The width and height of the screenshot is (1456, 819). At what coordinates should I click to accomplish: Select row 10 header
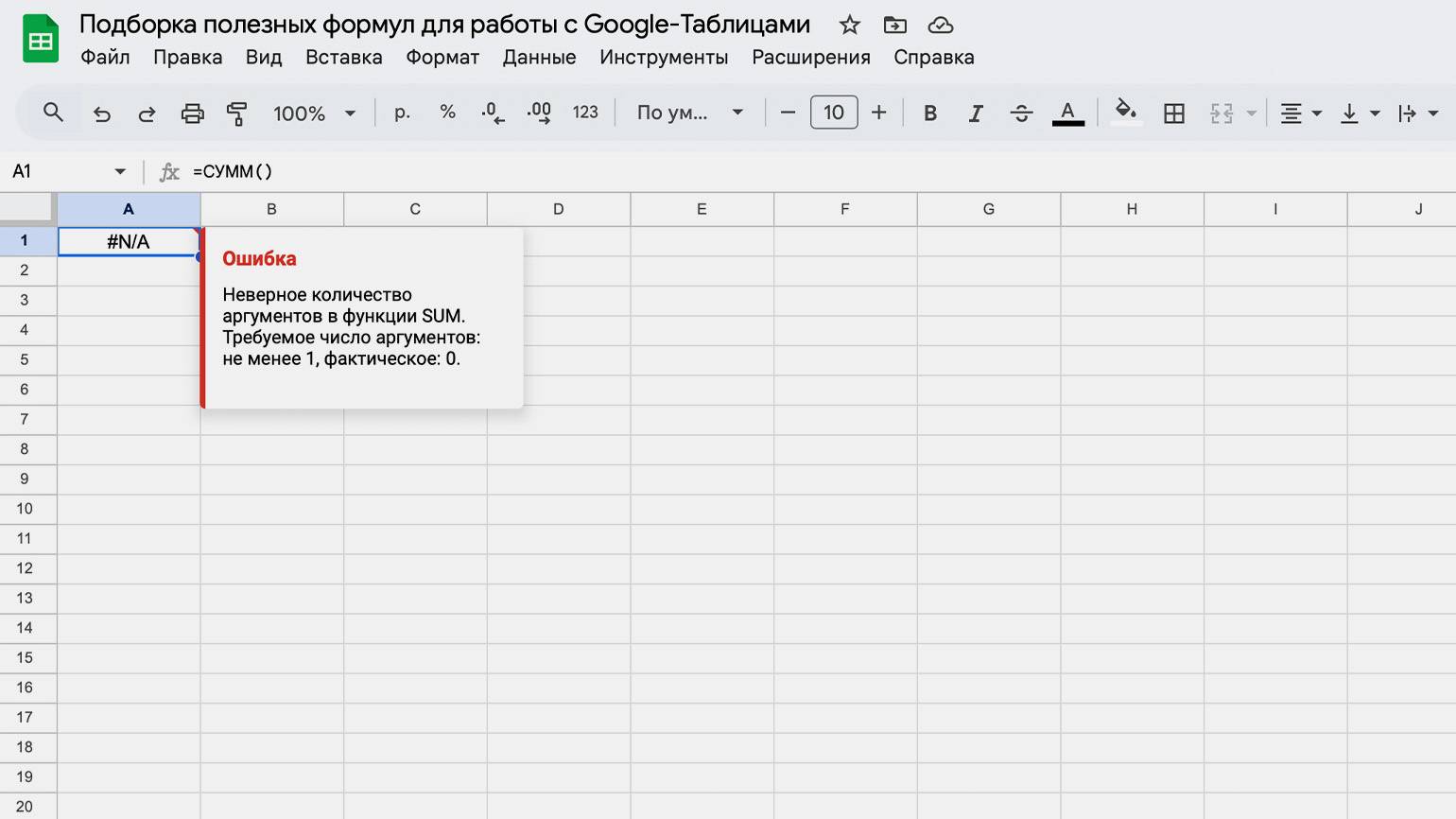point(28,509)
